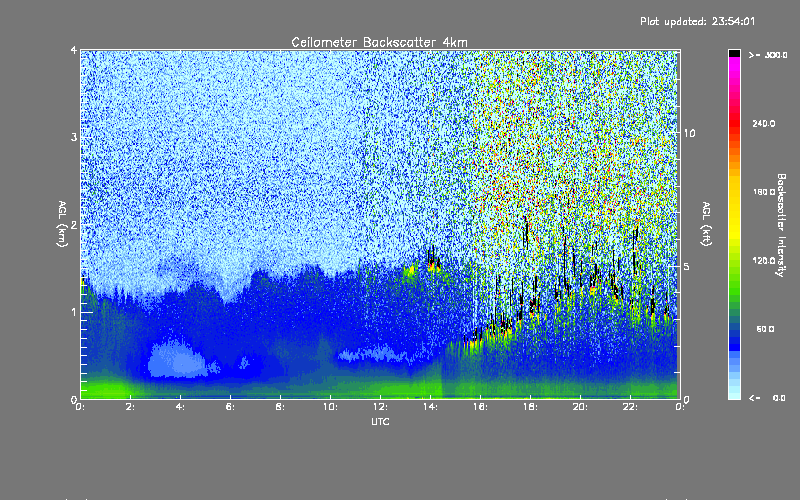Image resolution: width=800 pixels, height=500 pixels.
Task: Click the x-axis tick label '4:'
Action: pyautogui.click(x=181, y=407)
